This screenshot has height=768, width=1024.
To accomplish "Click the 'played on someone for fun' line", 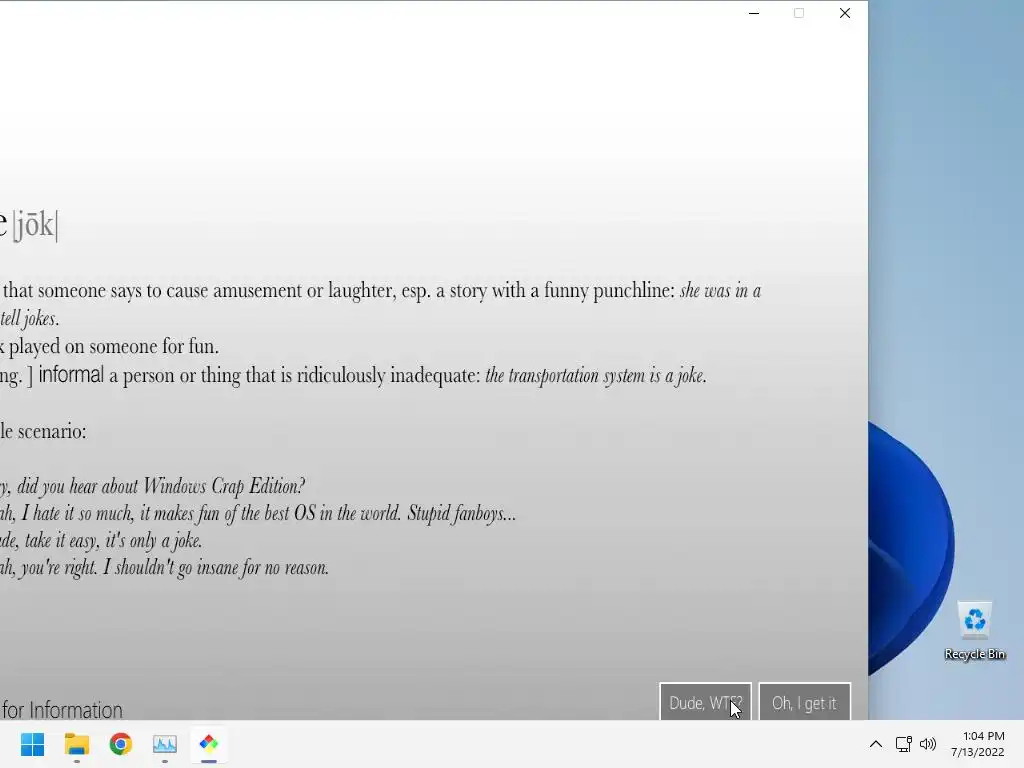I will pyautogui.click(x=108, y=346).
